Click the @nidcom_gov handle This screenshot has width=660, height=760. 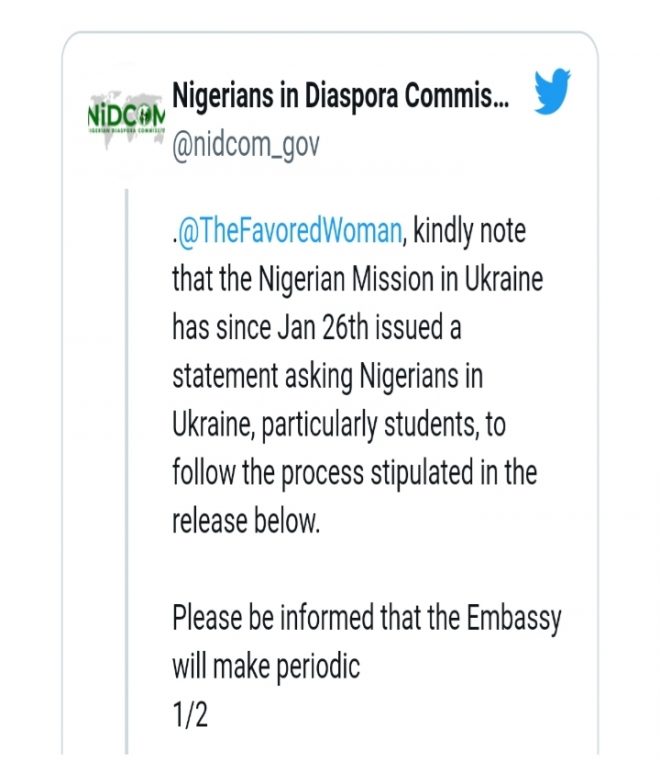(246, 145)
